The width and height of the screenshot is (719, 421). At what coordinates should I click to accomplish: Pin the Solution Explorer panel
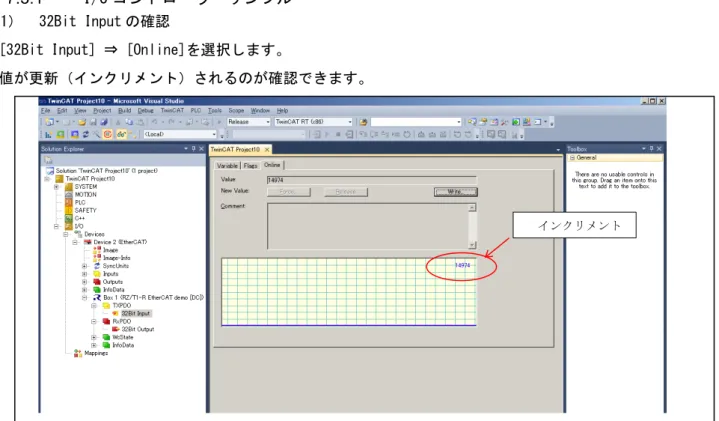coord(194,149)
